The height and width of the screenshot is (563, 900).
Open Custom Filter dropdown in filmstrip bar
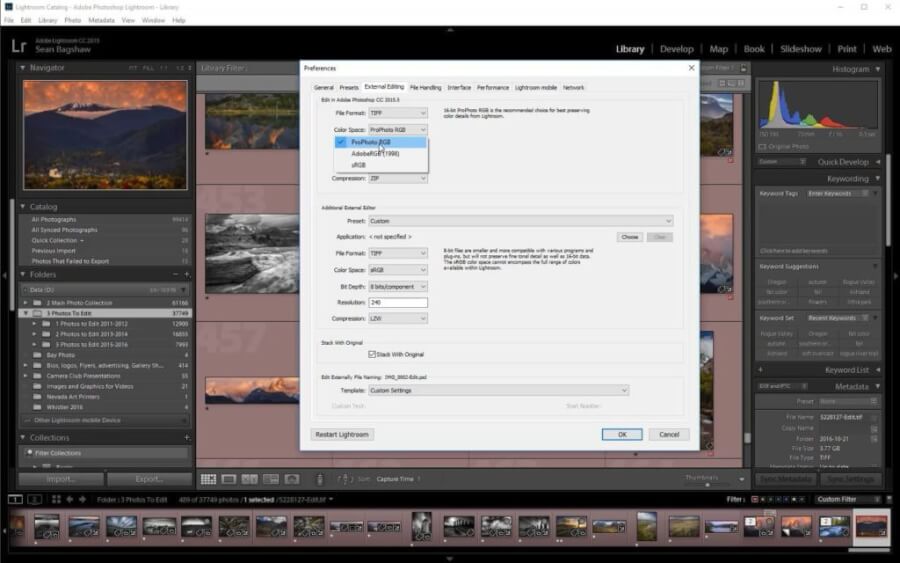click(x=847, y=499)
